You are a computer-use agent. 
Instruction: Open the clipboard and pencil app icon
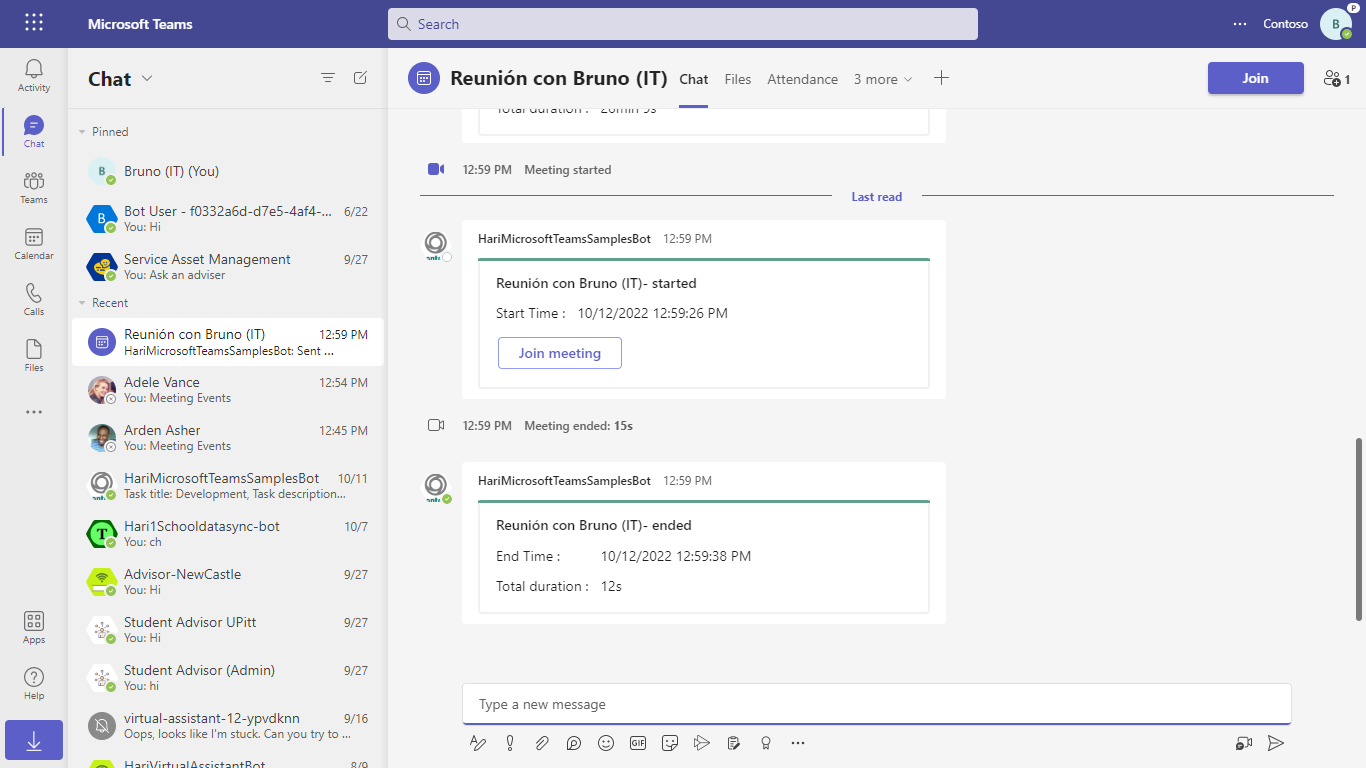point(734,743)
